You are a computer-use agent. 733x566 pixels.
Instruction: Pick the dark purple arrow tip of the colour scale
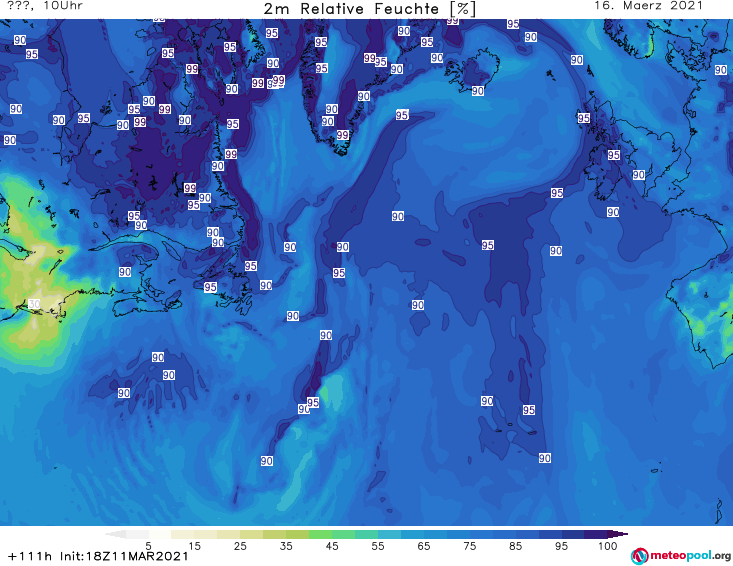618,534
